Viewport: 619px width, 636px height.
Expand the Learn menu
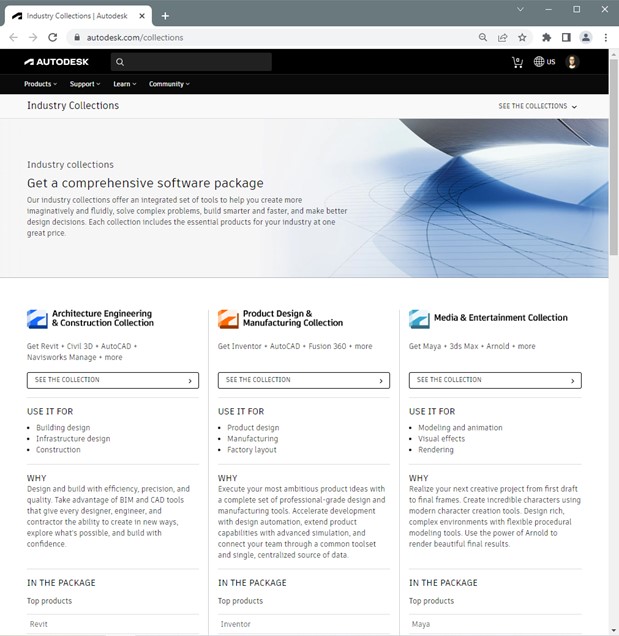coord(125,84)
